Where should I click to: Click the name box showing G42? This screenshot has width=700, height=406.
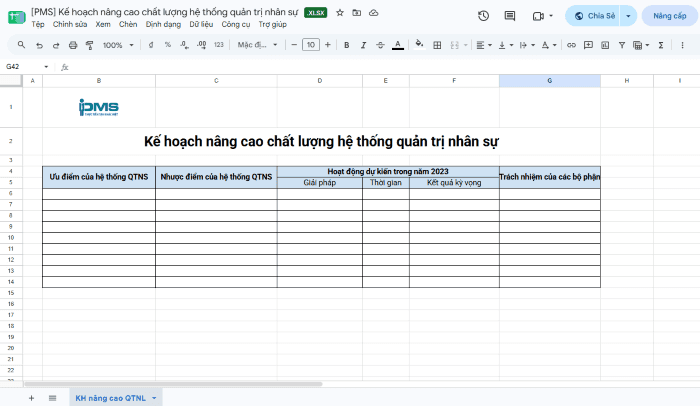point(27,67)
